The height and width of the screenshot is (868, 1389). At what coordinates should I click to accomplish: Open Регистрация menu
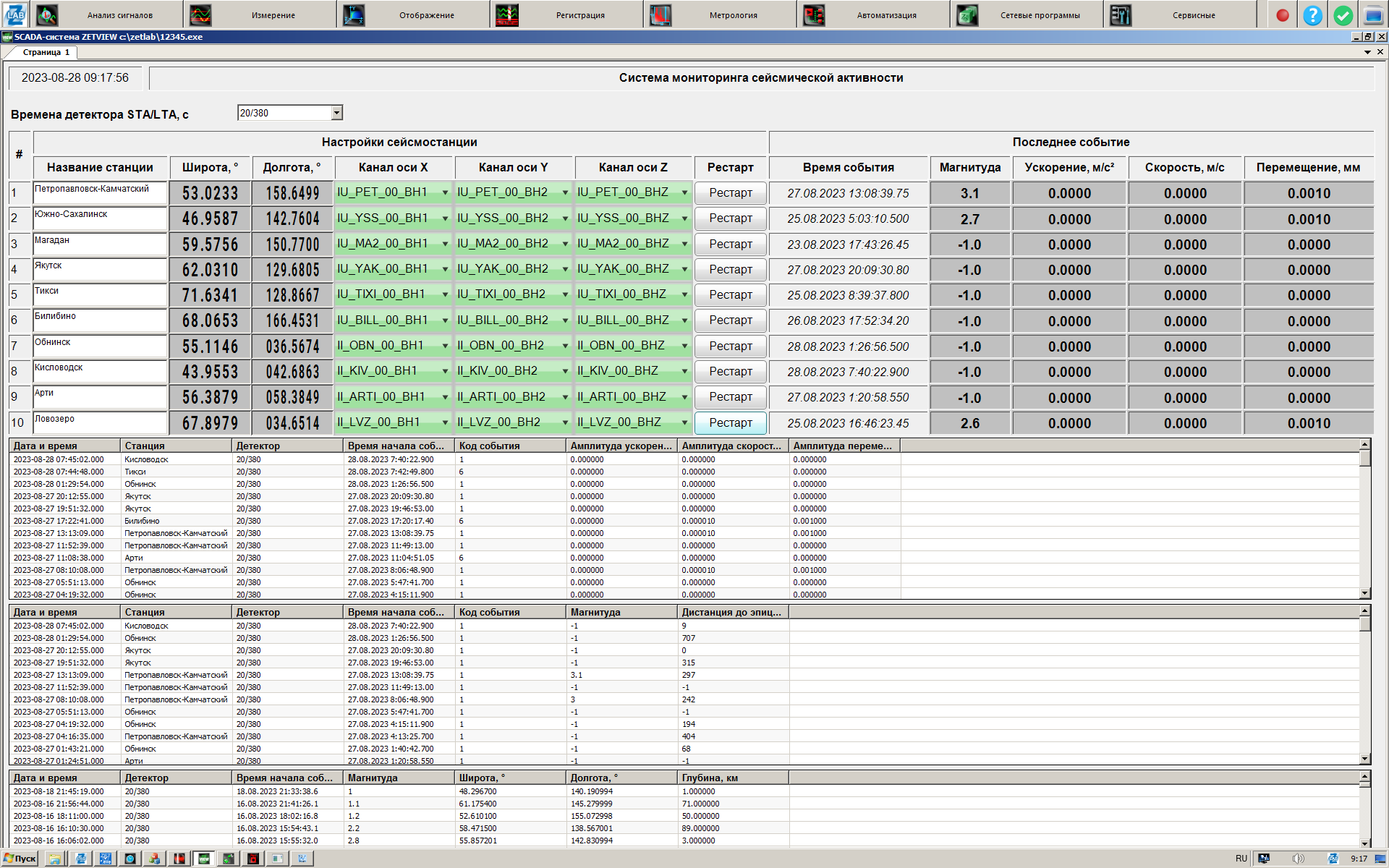click(x=566, y=15)
